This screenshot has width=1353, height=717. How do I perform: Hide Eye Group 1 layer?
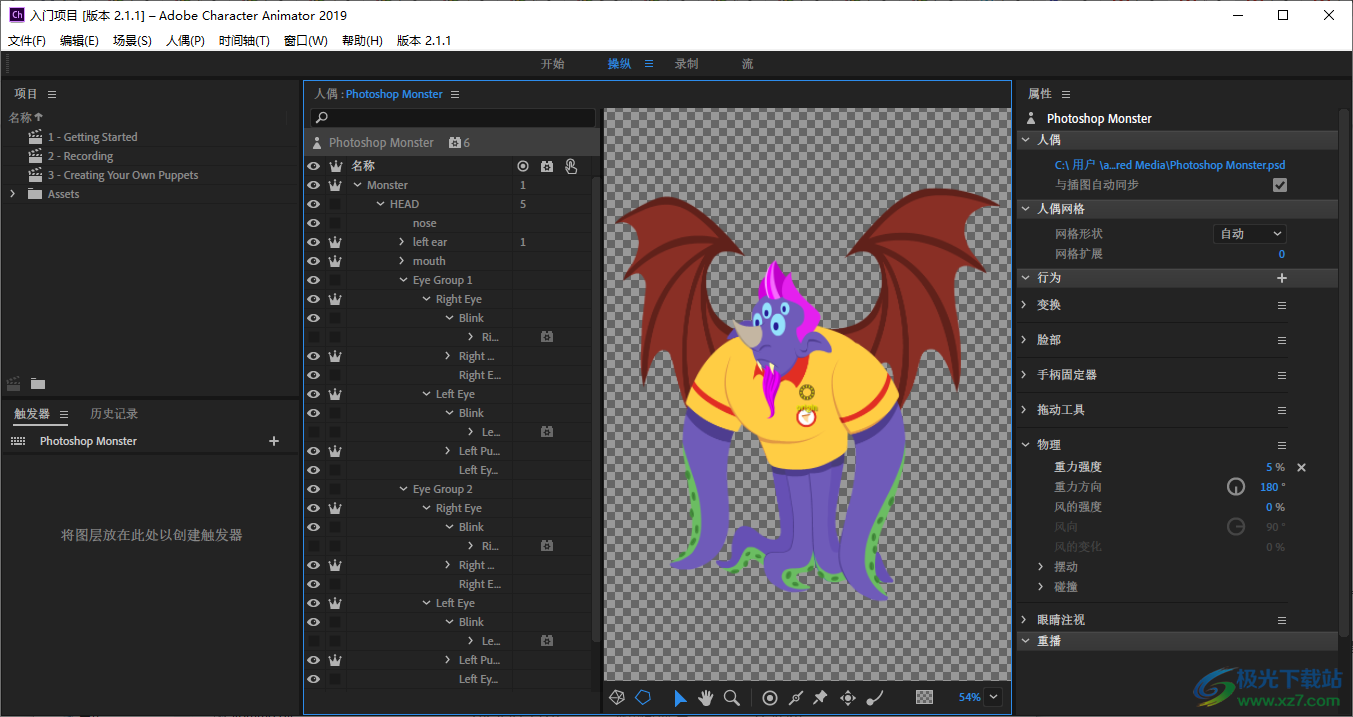point(314,280)
